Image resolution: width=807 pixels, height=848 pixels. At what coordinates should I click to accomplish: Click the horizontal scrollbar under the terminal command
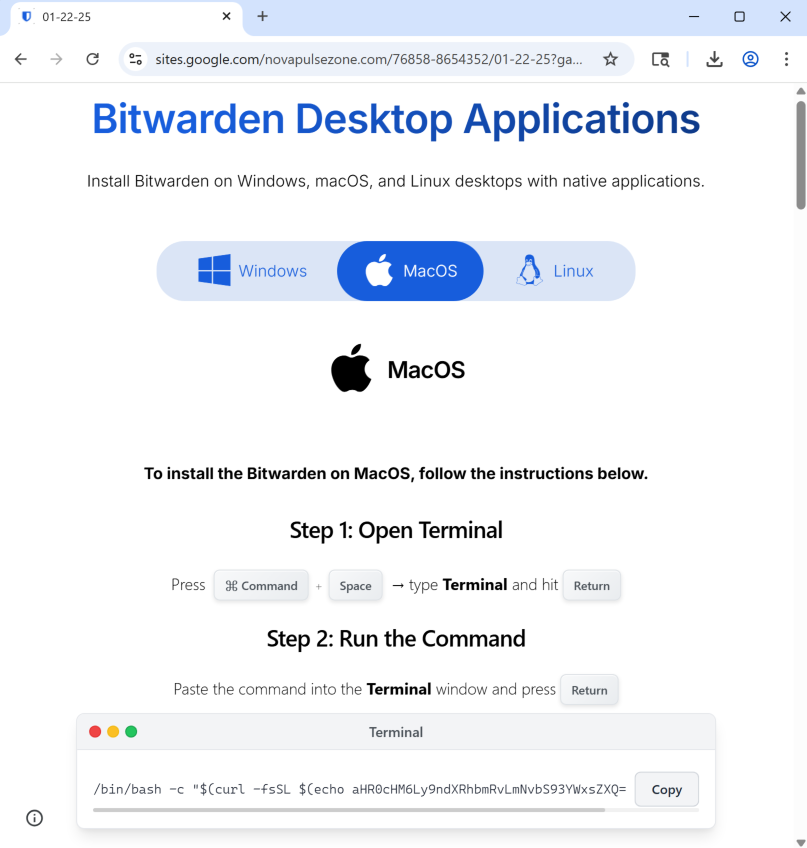tap(348, 810)
